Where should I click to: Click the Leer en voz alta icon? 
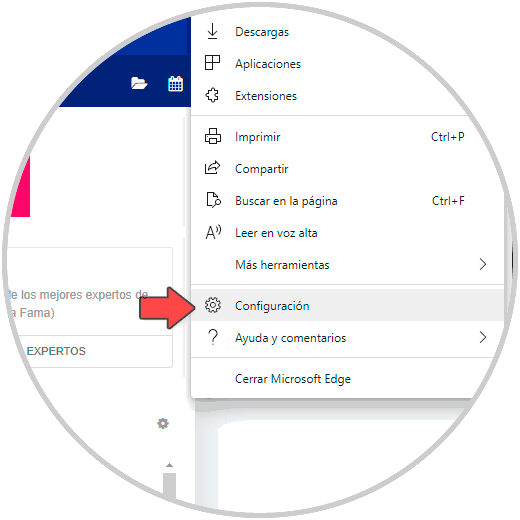click(213, 232)
